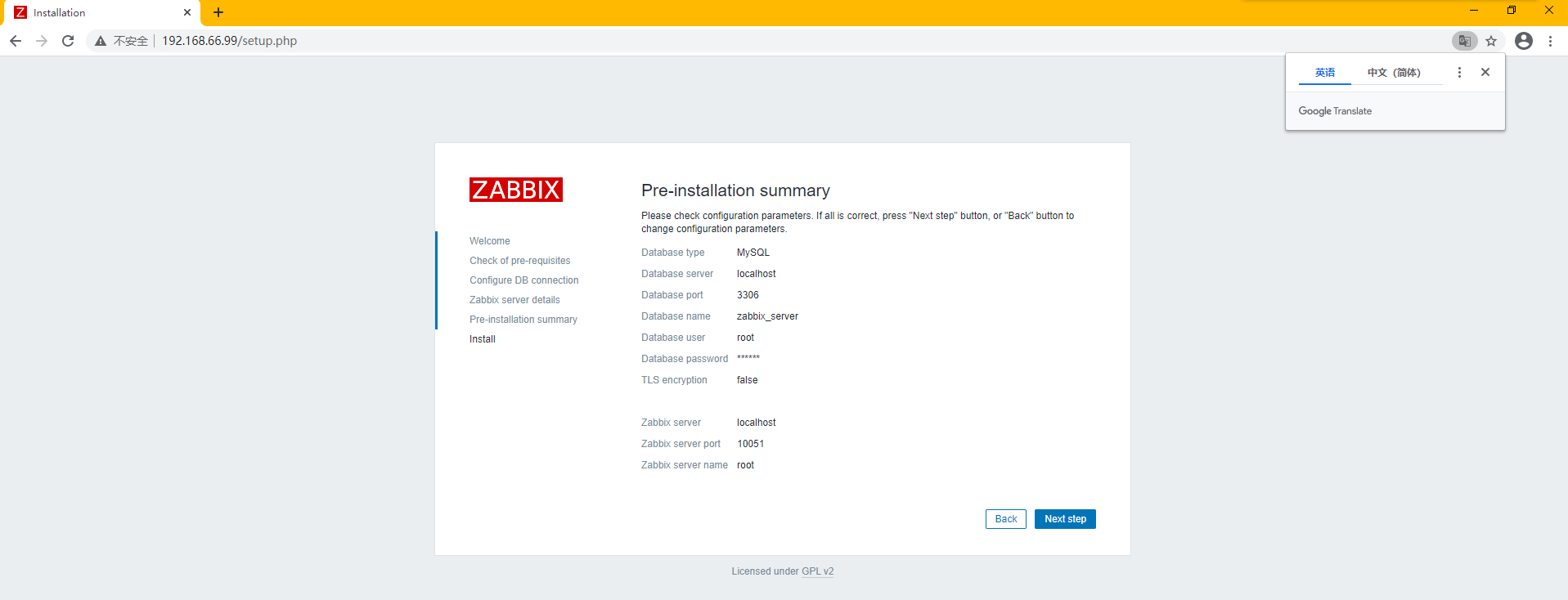This screenshot has width=1568, height=600.
Task: Click the Database server localhost value
Action: pos(757,274)
